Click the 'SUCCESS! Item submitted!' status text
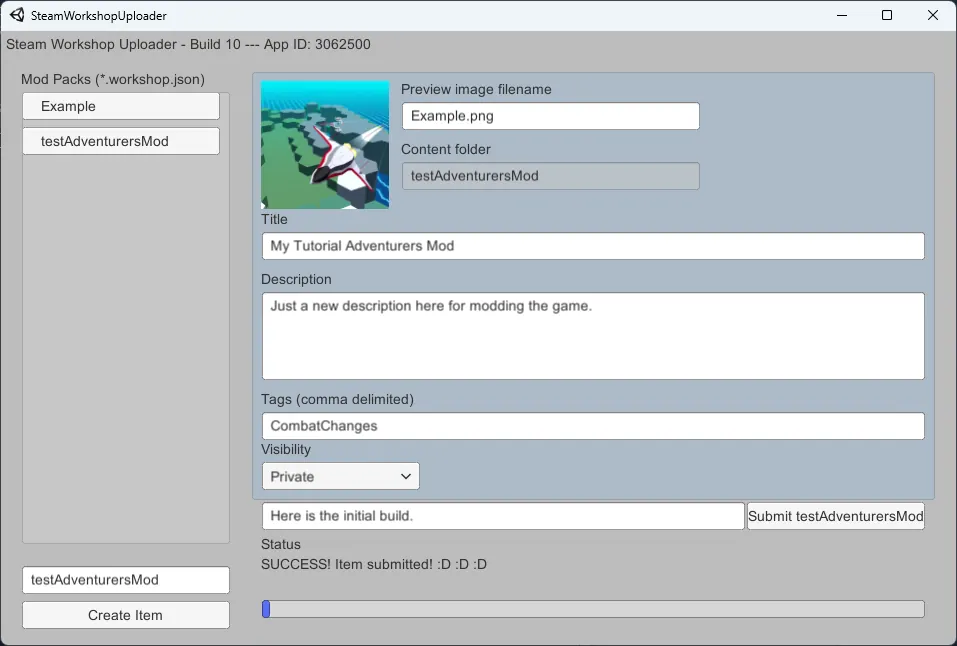957x646 pixels. click(374, 564)
